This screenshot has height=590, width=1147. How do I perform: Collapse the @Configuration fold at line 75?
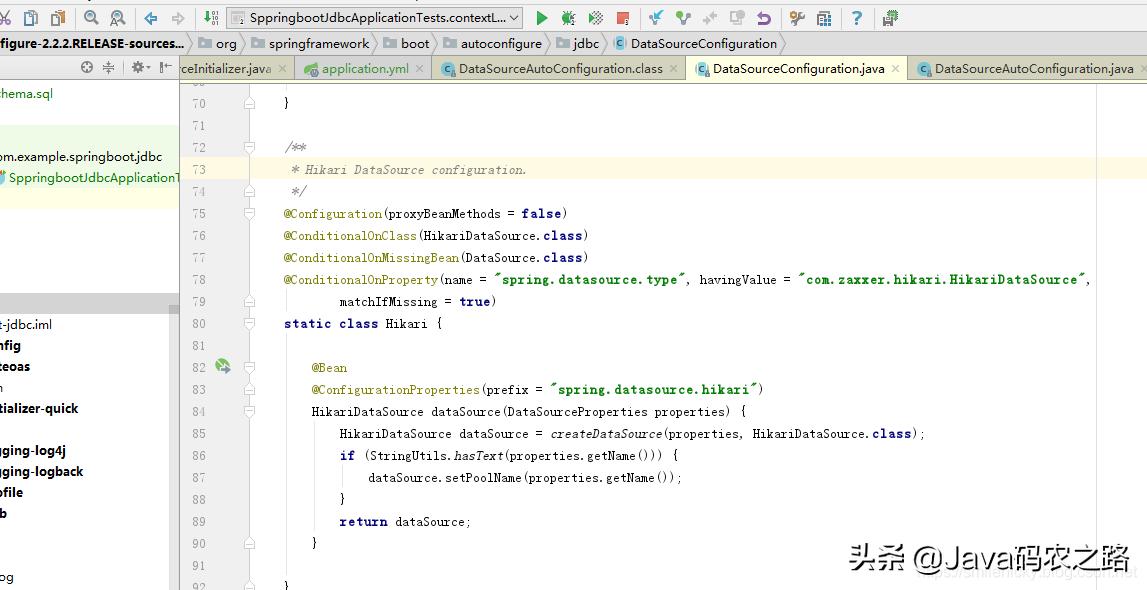pyautogui.click(x=247, y=213)
